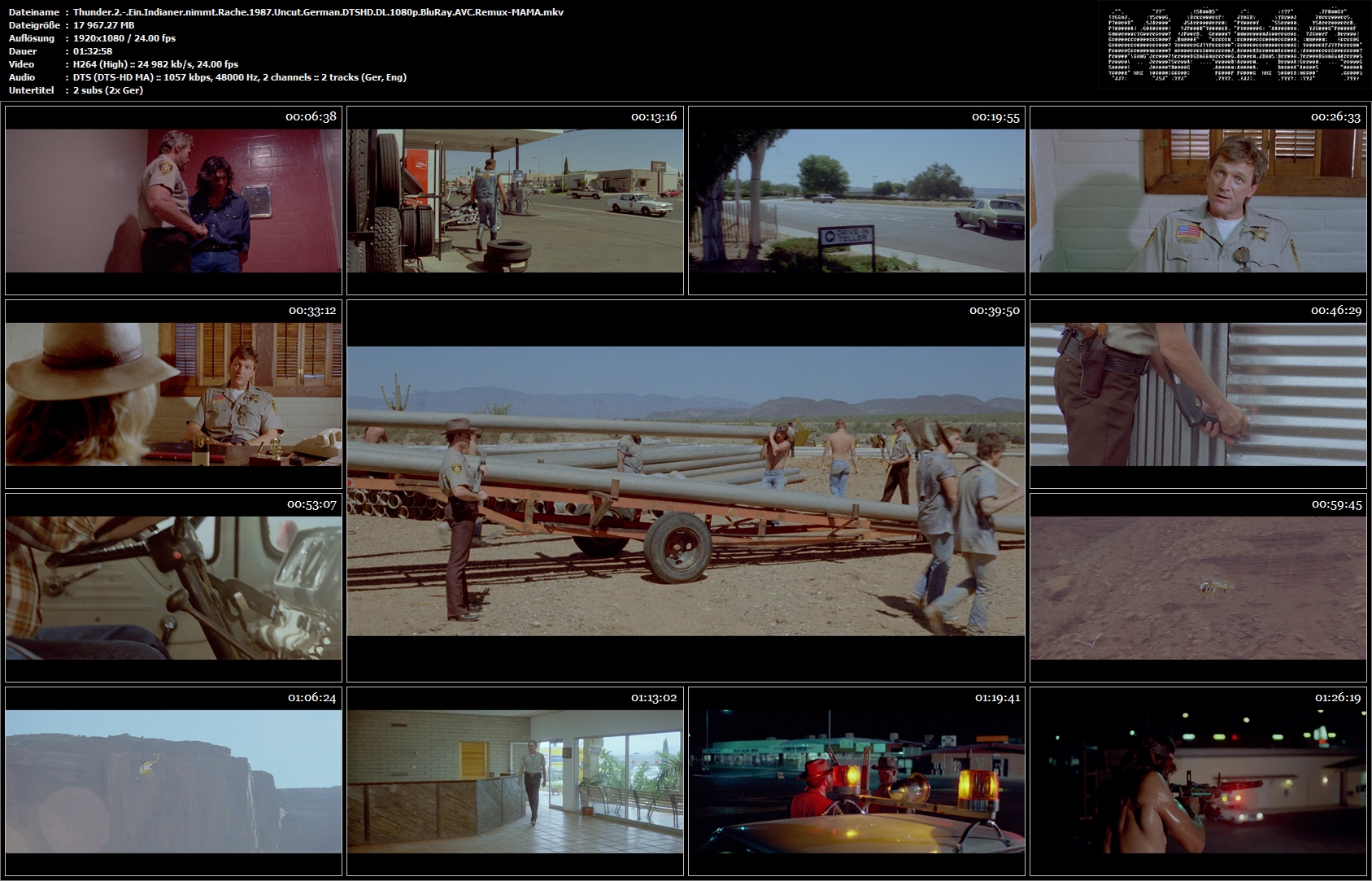The image size is (1372, 881).
Task: Open the thumbnail timestamped 01:06:24
Action: coord(173,781)
